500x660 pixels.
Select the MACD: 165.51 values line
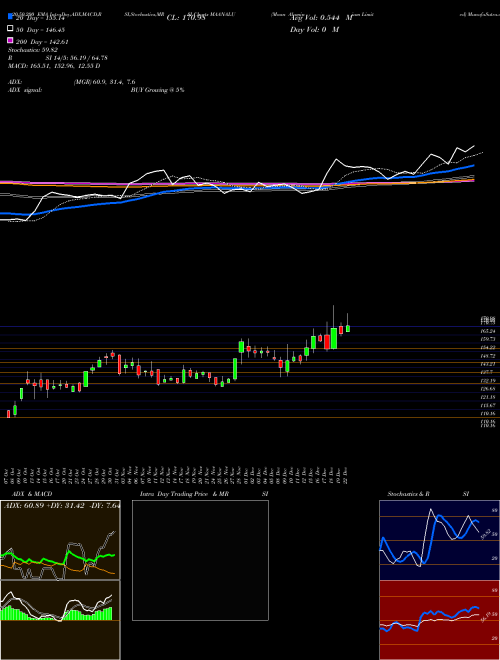point(54,66)
